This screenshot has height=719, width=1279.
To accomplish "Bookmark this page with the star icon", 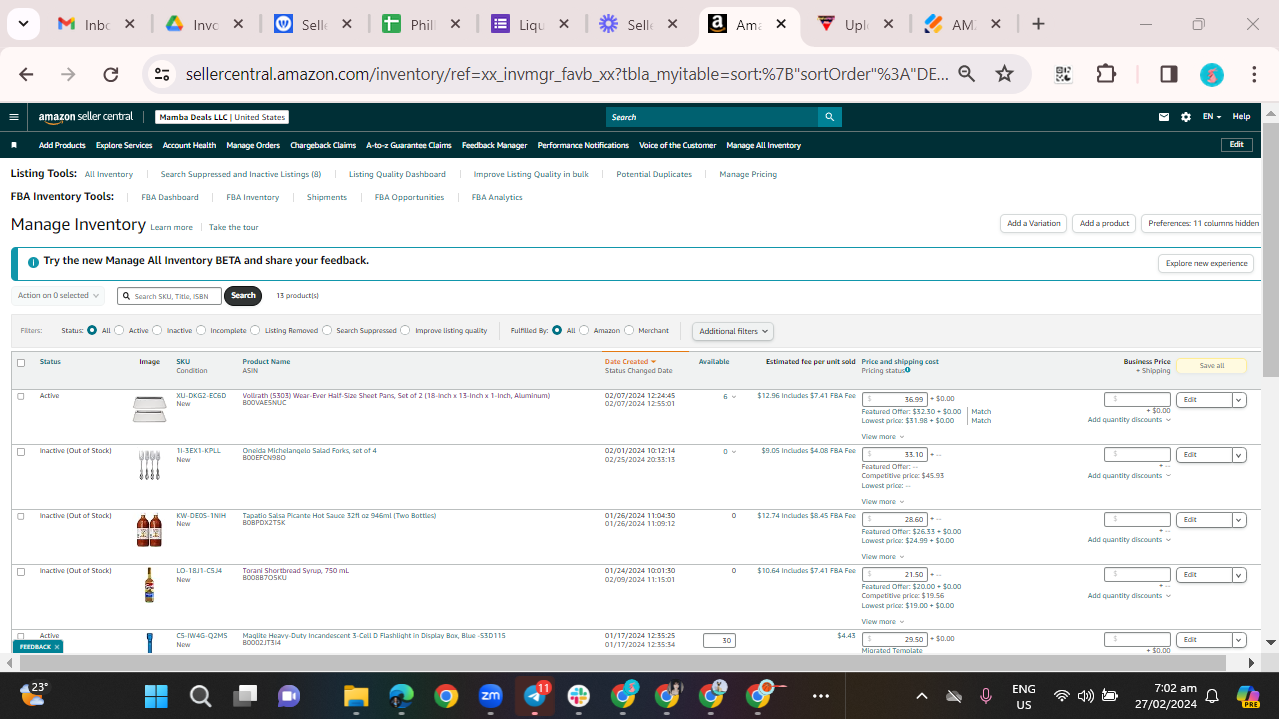I will coord(1005,74).
